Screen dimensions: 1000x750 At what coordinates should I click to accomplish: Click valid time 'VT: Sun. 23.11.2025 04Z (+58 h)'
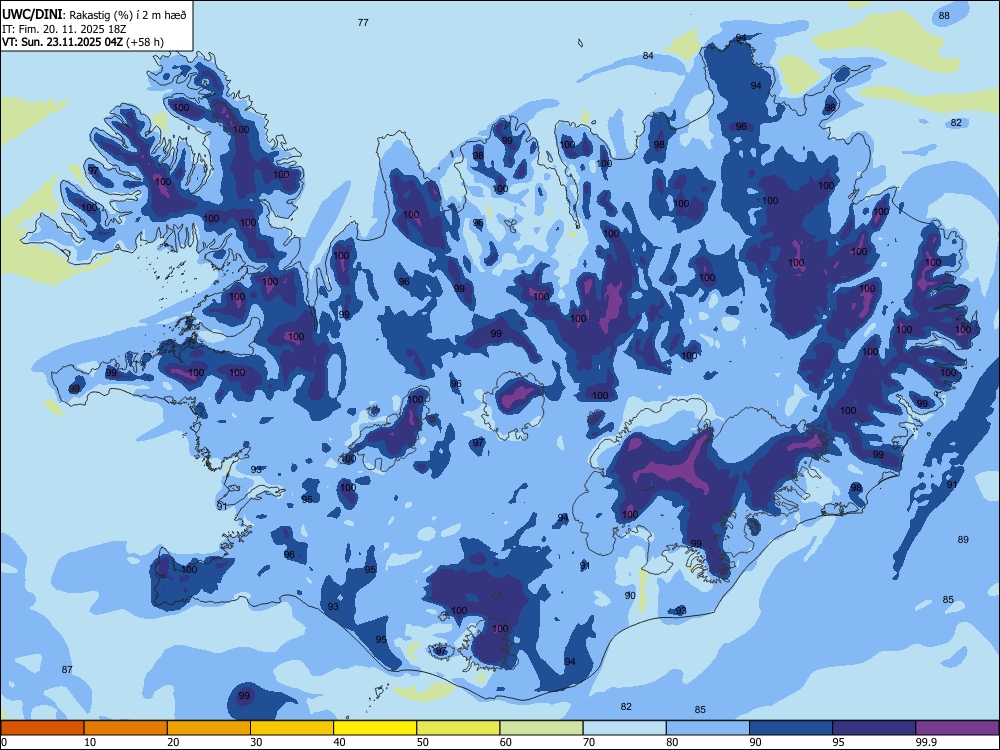click(x=83, y=42)
